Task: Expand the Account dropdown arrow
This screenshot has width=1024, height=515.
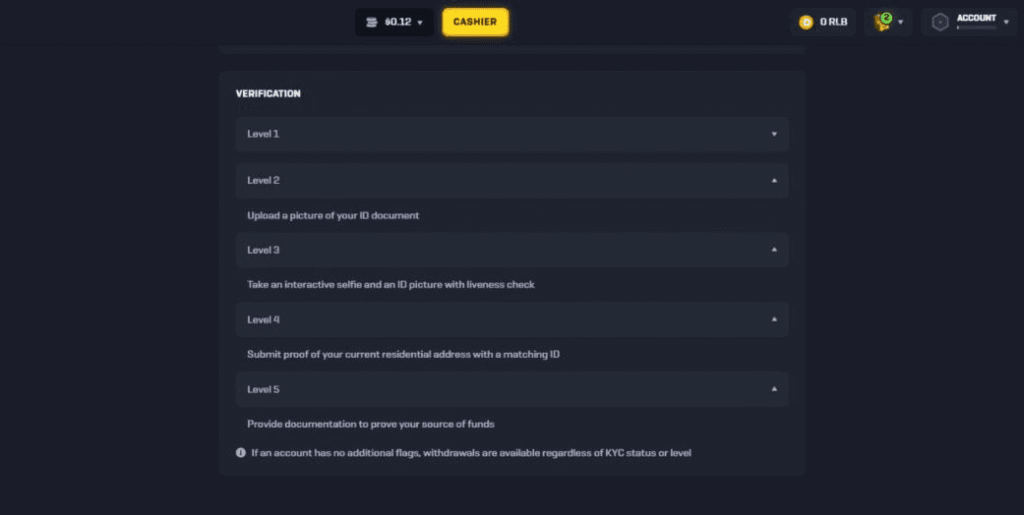Action: pyautogui.click(x=1005, y=22)
